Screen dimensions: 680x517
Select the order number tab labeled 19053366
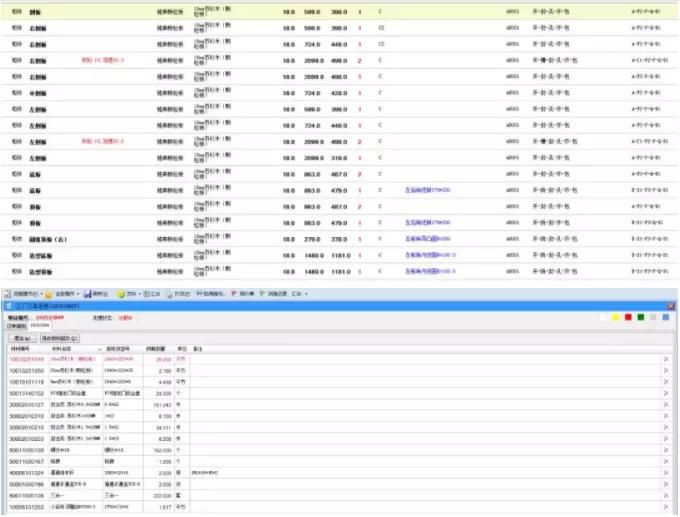pyautogui.click(x=40, y=325)
